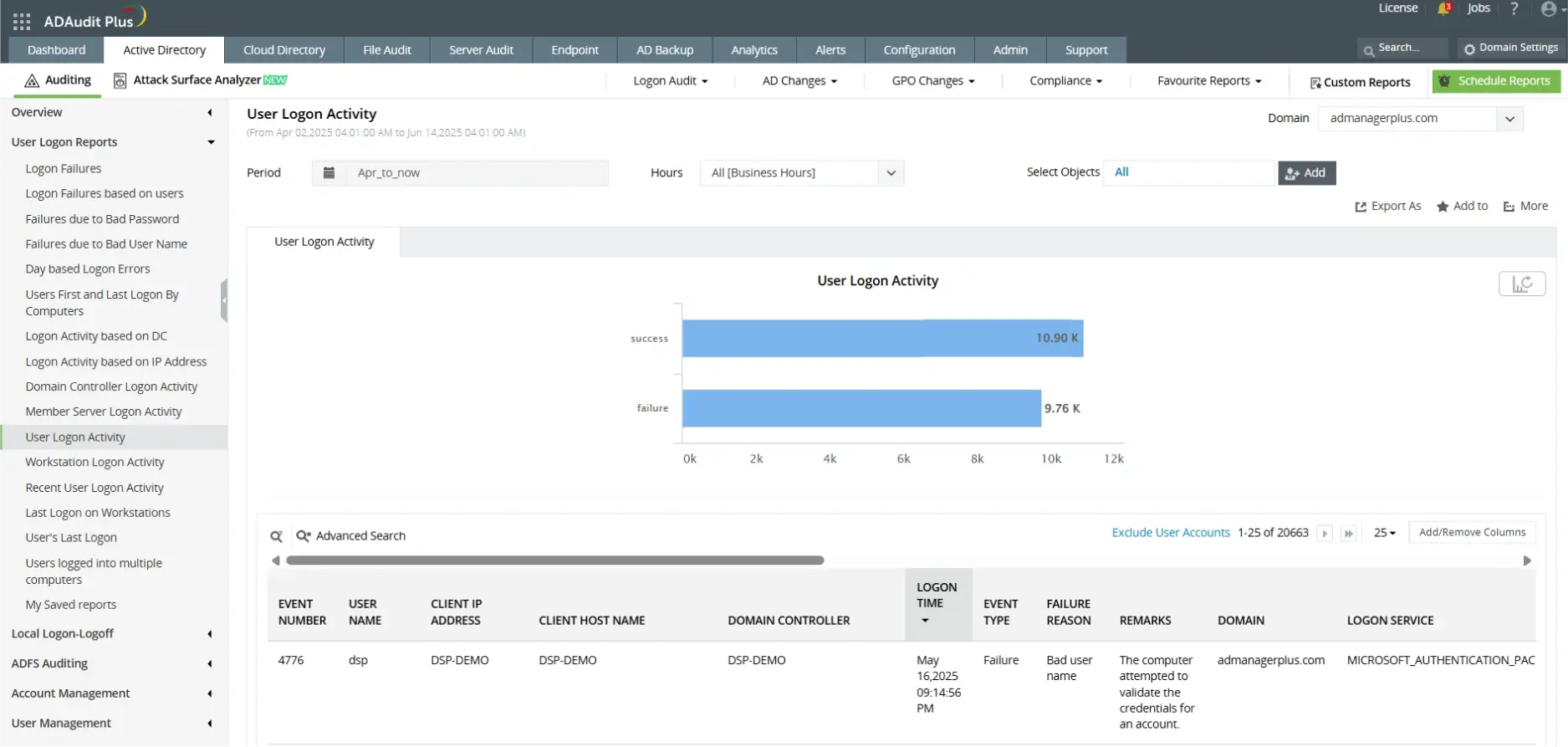Image resolution: width=1568 pixels, height=747 pixels.
Task: Expand User Management section
Action: tap(210, 724)
